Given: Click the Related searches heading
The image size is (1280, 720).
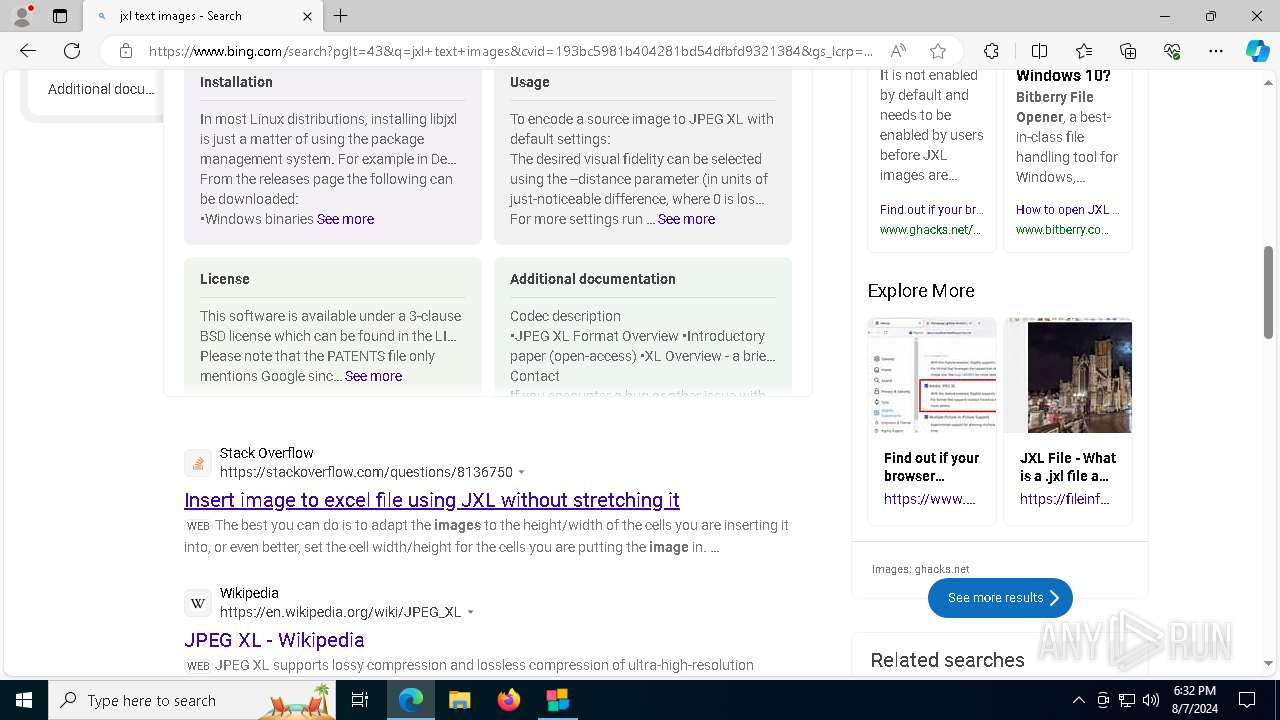Looking at the screenshot, I should (947, 660).
